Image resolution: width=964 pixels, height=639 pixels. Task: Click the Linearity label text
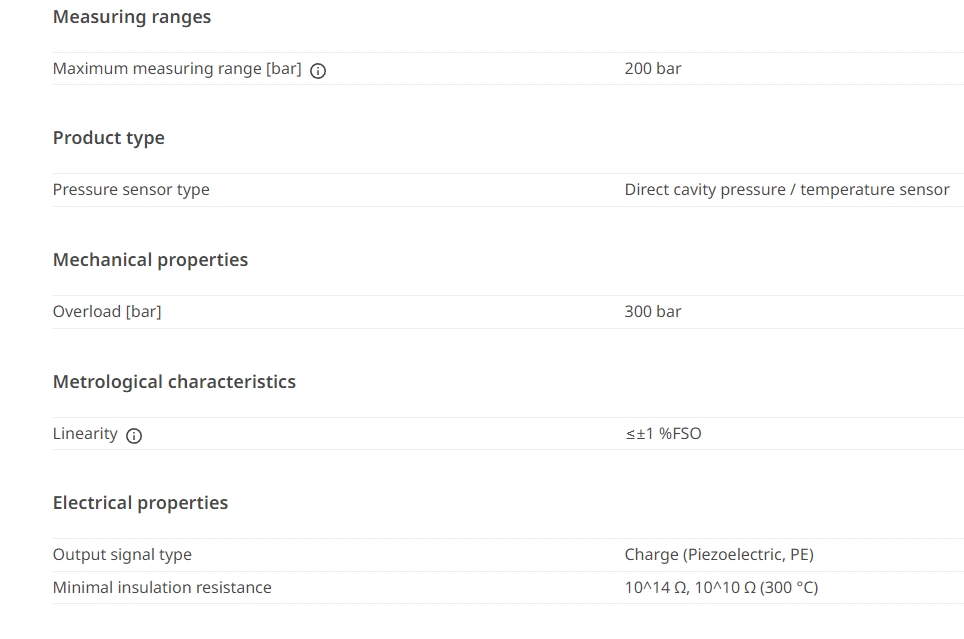pos(85,434)
